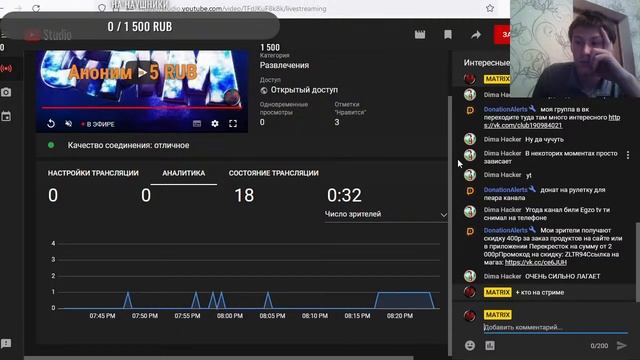
Task: Click Открытый доступ visibility text
Action: point(304,90)
